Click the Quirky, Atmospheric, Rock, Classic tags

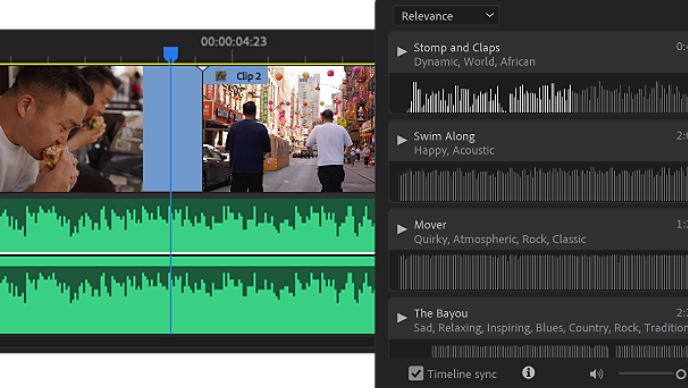click(499, 239)
